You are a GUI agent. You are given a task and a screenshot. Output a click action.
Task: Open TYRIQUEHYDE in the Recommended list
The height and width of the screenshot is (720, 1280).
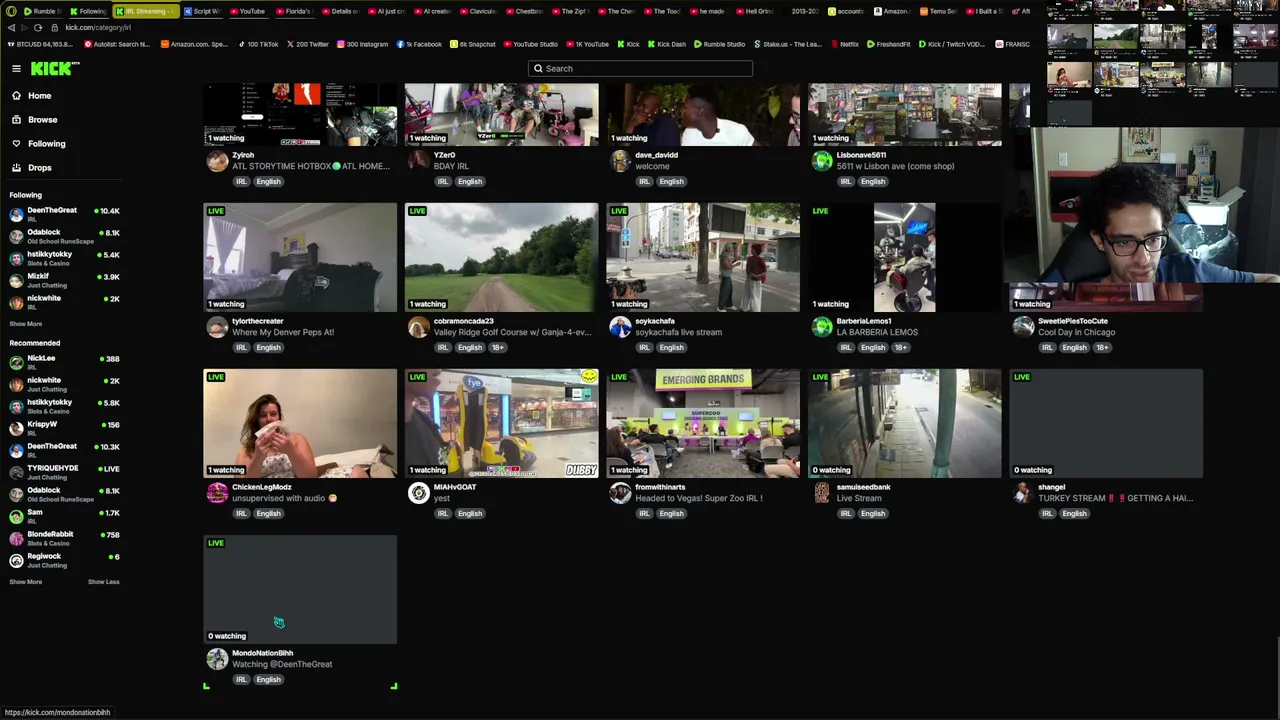pos(64,472)
